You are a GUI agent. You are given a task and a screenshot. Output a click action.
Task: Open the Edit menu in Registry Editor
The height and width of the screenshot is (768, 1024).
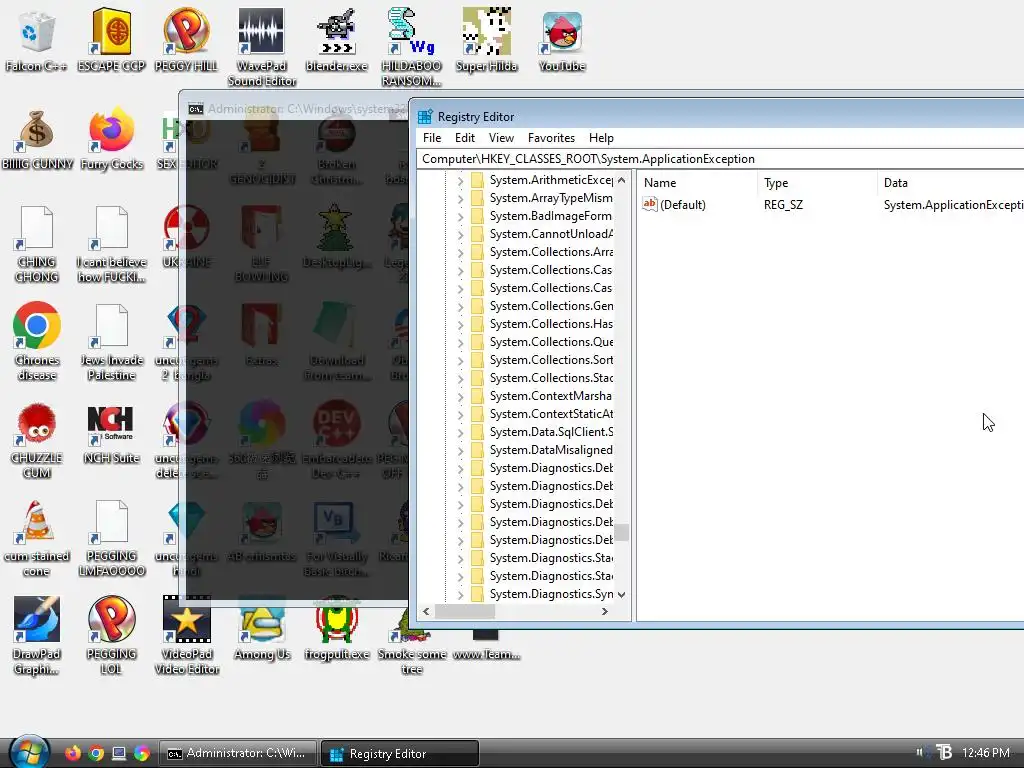tap(465, 138)
